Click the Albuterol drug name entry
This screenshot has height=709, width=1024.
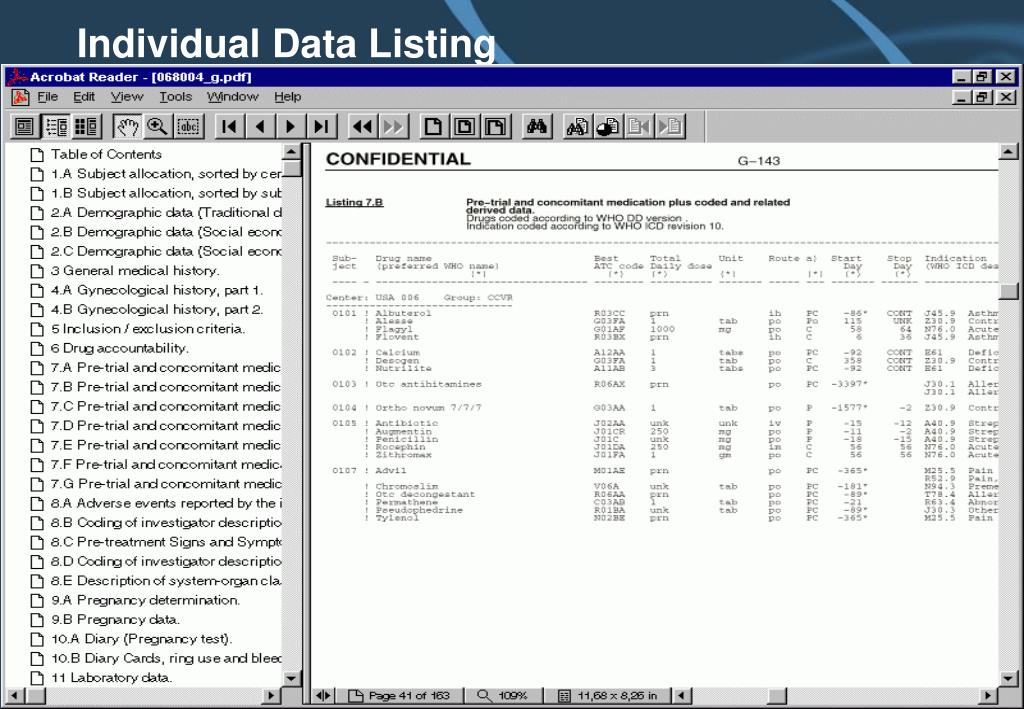tap(403, 313)
